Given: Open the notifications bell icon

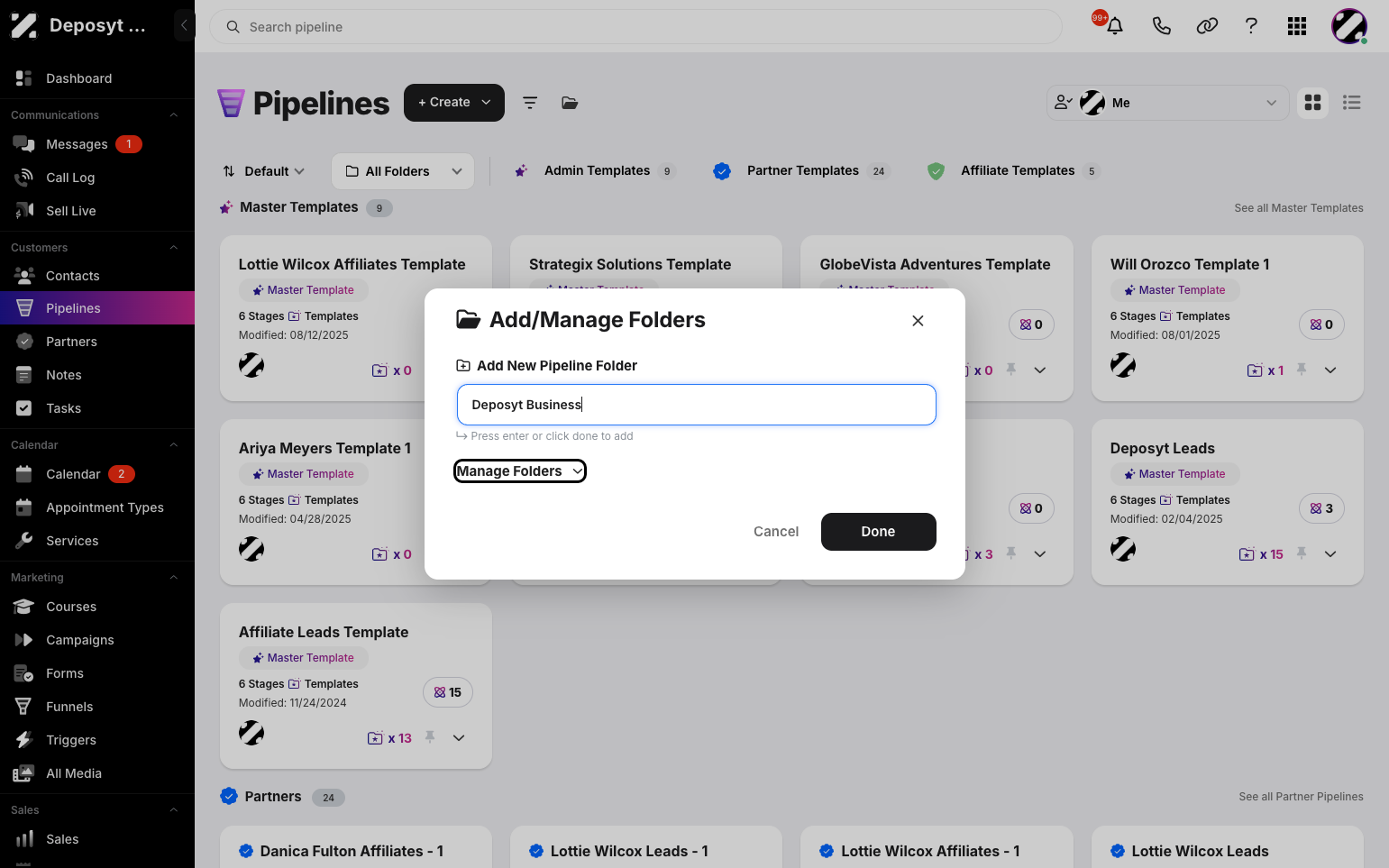Looking at the screenshot, I should point(1114,26).
